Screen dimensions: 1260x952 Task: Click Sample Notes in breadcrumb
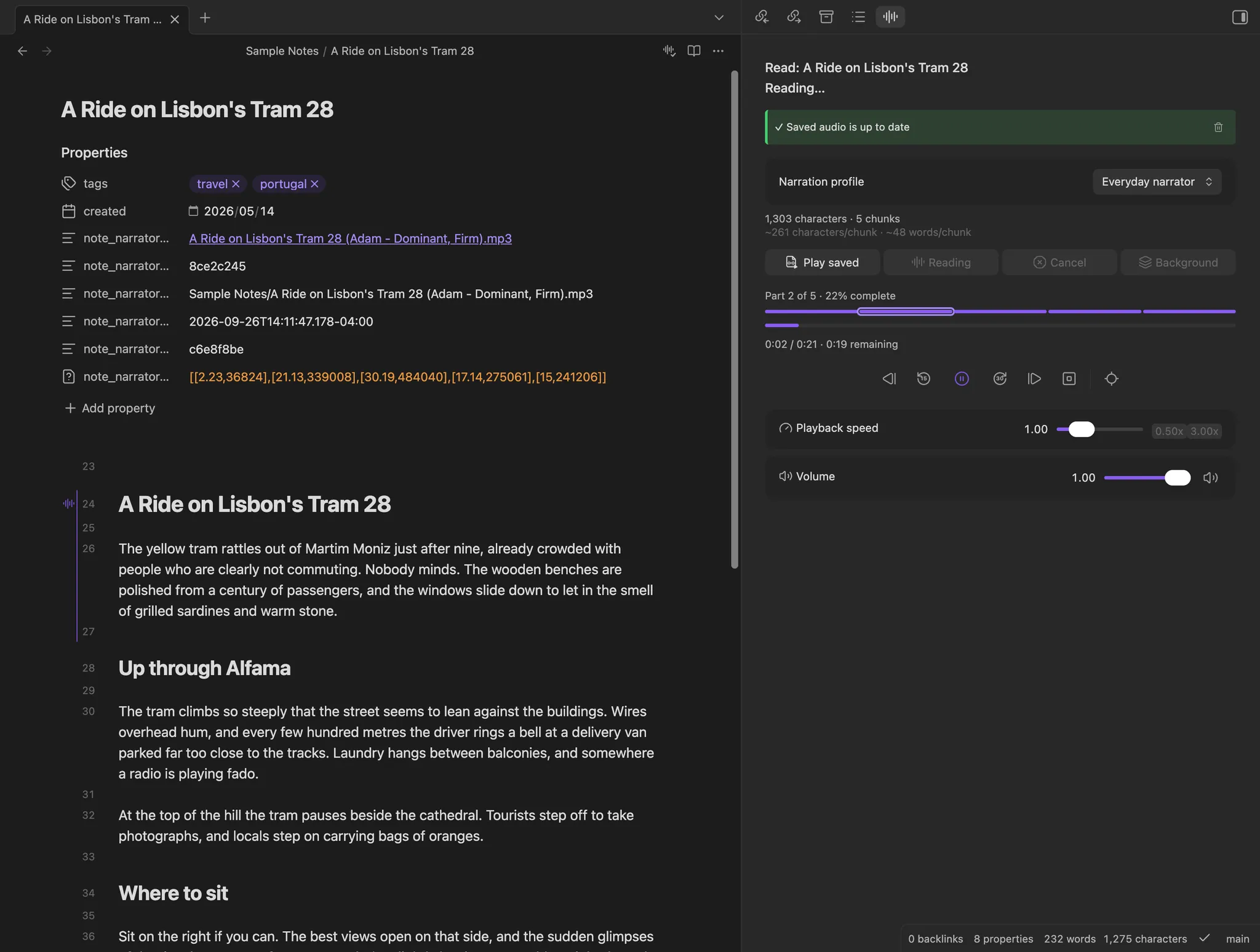pos(282,51)
